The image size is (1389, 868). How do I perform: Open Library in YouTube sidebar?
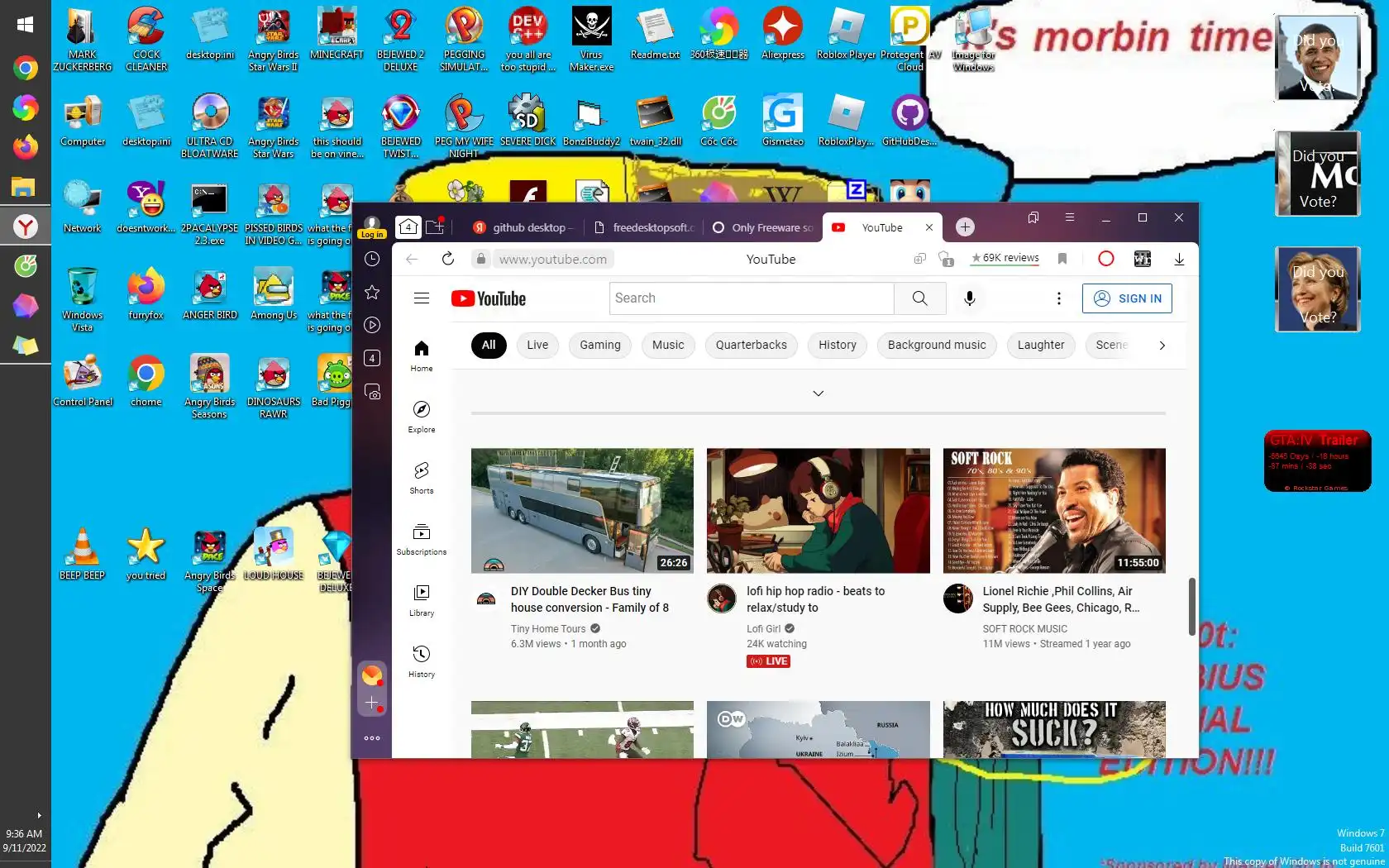click(x=422, y=601)
